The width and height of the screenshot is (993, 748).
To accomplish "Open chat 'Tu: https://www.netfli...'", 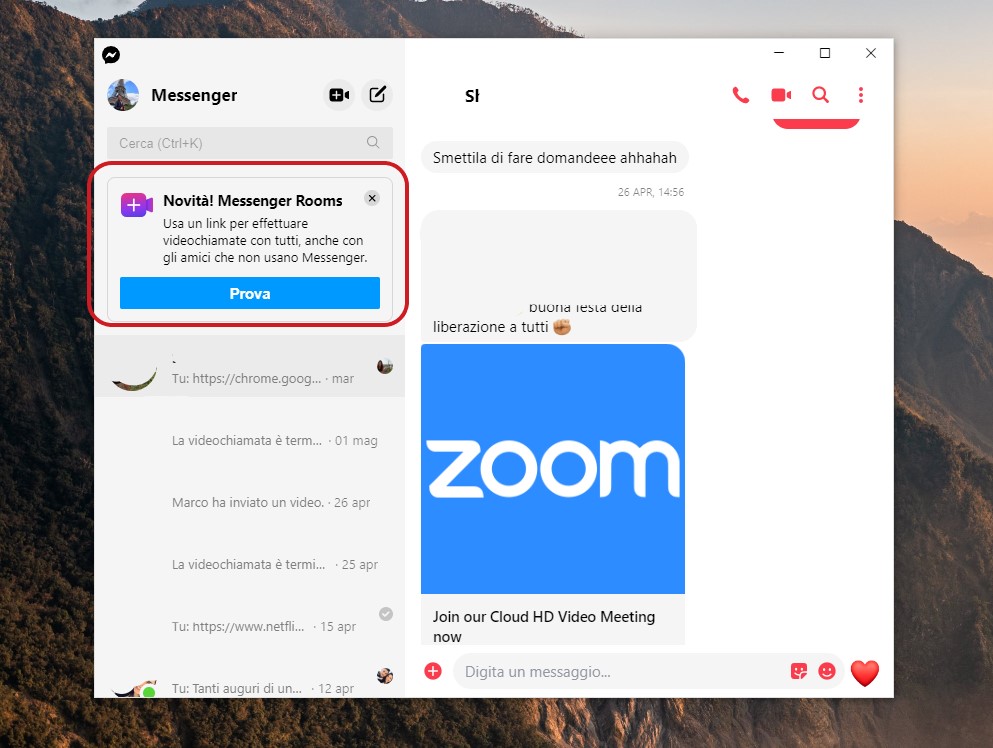I will 250,614.
